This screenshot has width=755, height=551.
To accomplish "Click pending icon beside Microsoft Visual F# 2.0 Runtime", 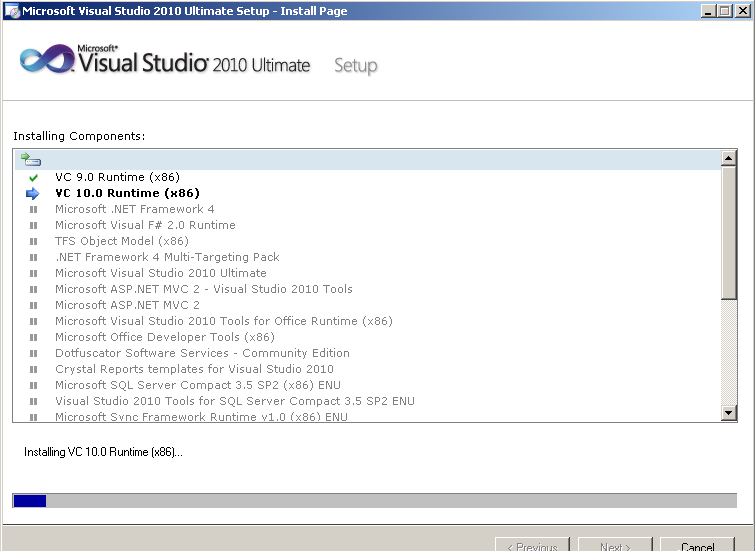I will [33, 225].
